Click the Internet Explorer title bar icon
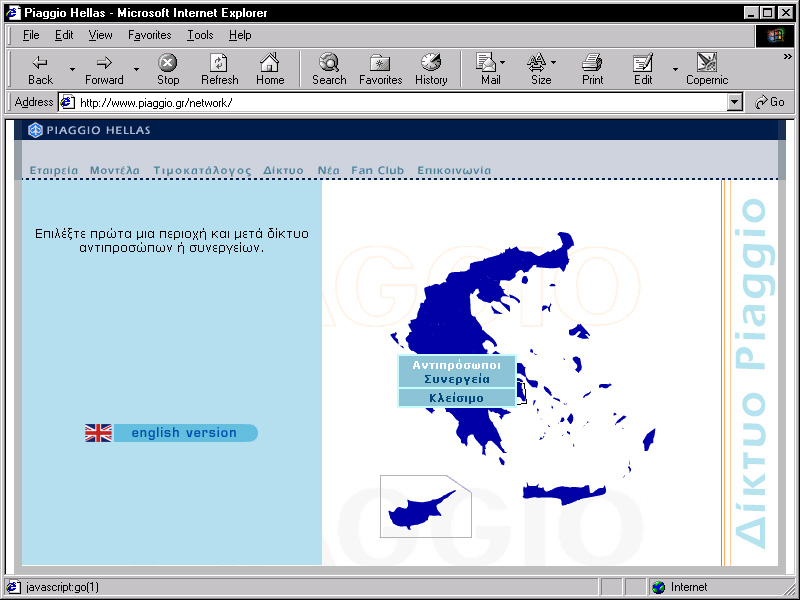 coord(13,13)
